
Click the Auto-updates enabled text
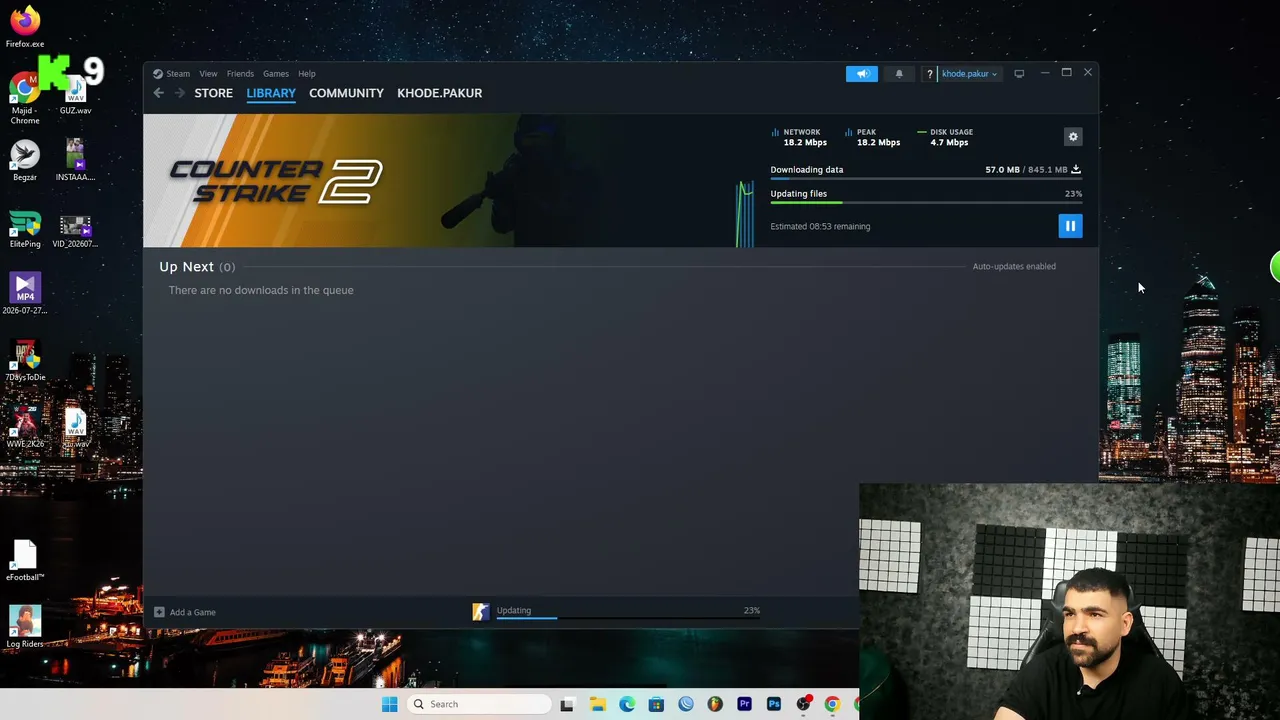pos(1014,267)
